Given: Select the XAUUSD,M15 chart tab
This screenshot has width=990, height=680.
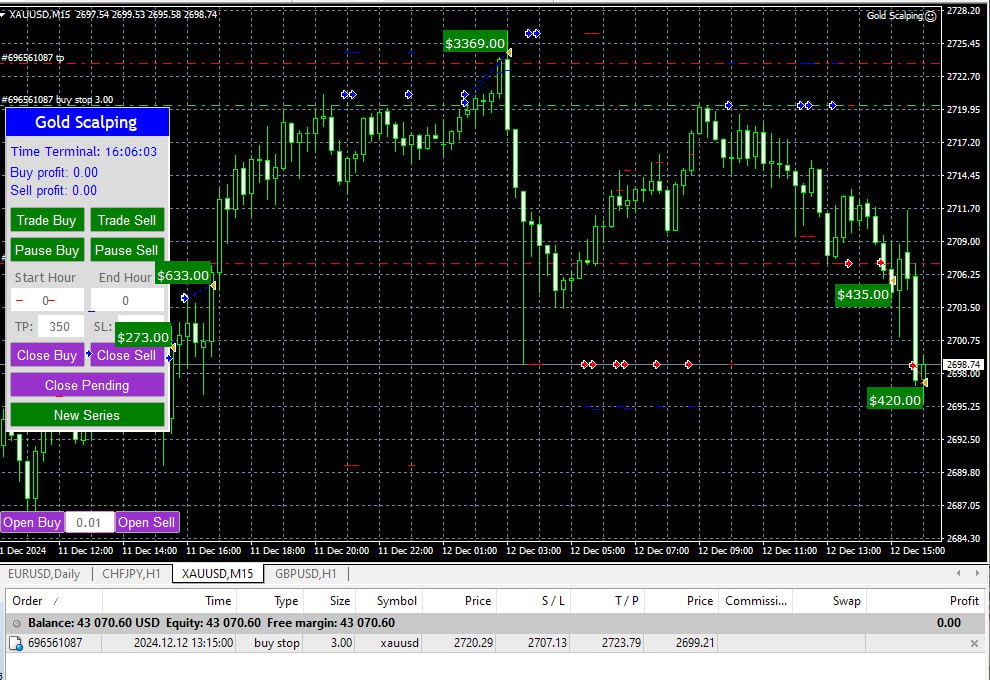Looking at the screenshot, I should pyautogui.click(x=217, y=574).
